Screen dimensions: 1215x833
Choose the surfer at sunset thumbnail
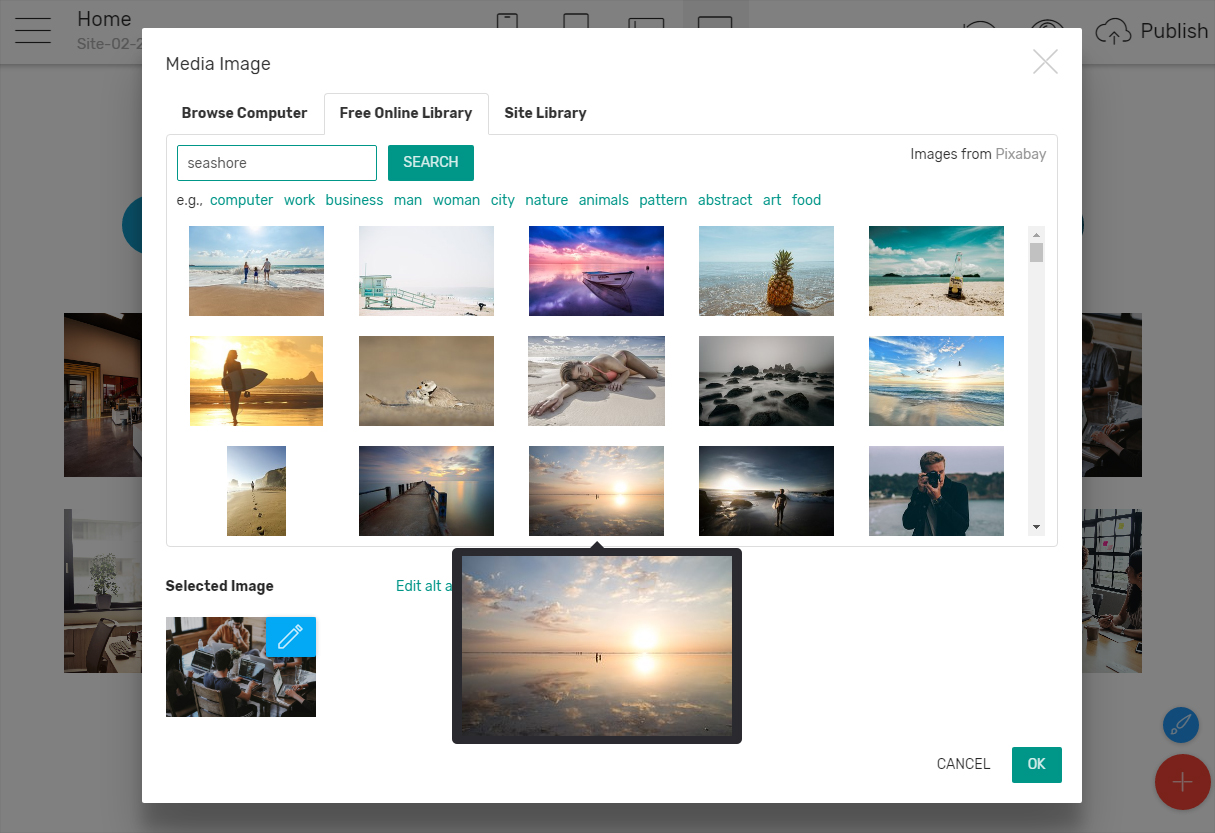[256, 381]
